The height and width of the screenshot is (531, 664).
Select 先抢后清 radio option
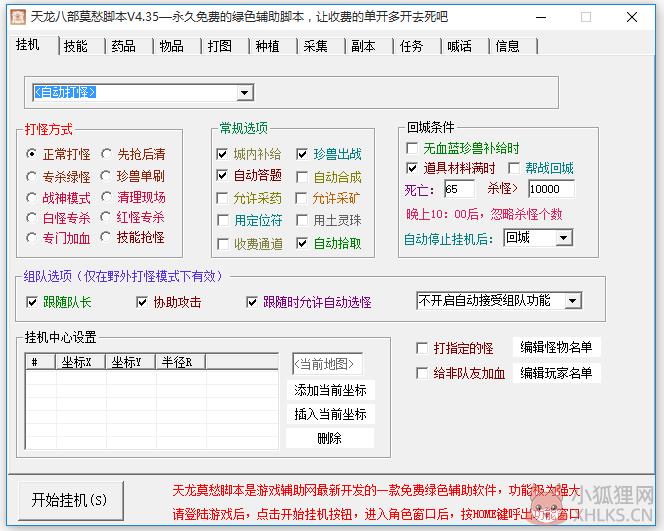(x=106, y=154)
